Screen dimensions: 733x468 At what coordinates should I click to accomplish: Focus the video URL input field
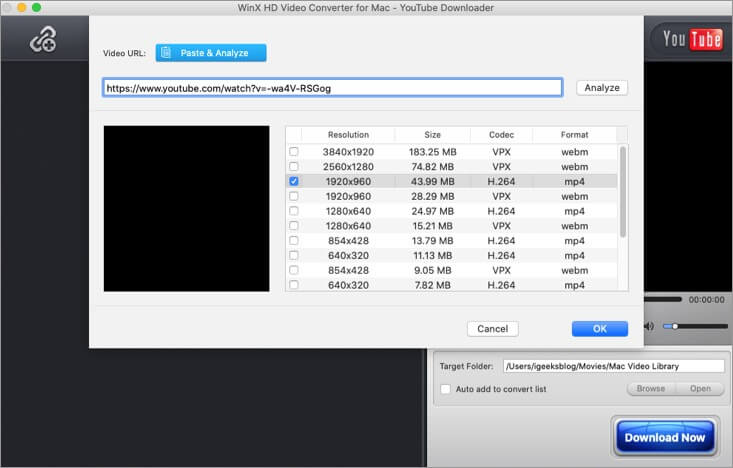coord(332,88)
